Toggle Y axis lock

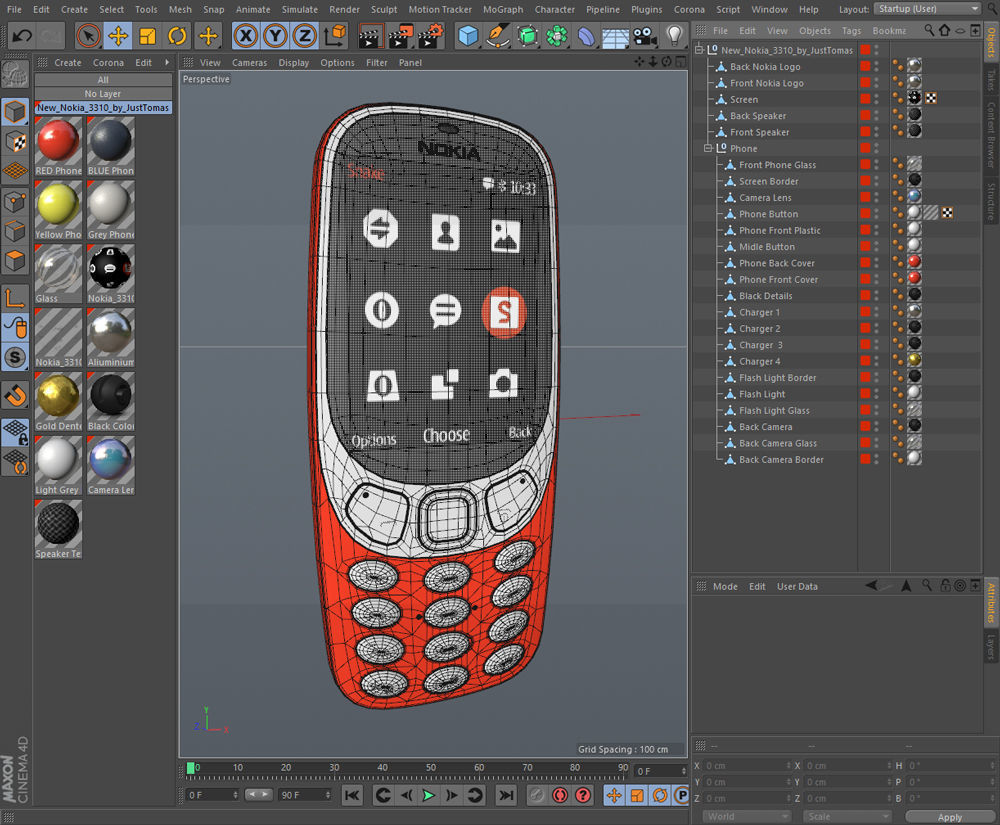275,36
